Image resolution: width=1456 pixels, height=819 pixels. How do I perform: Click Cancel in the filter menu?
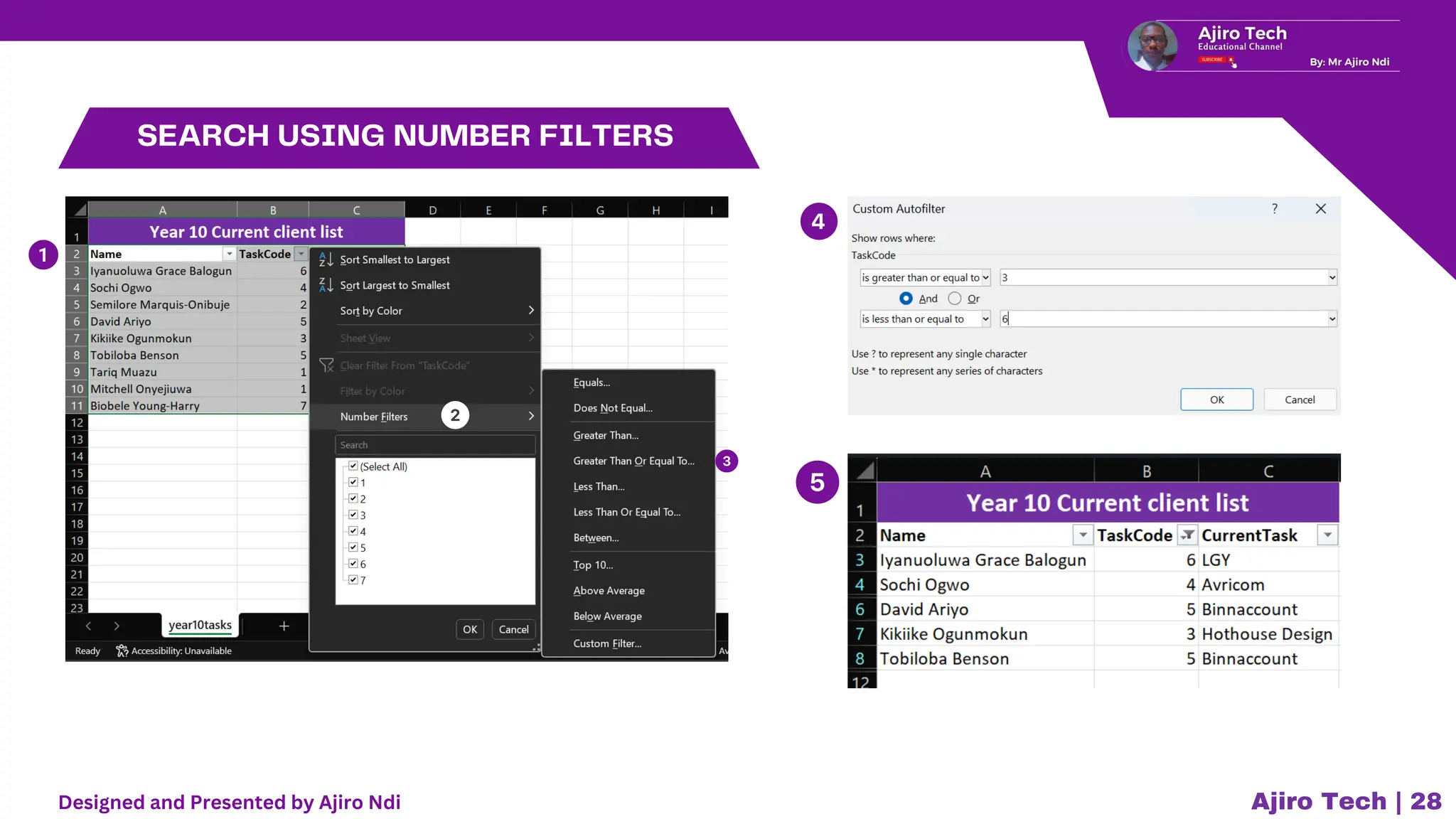513,629
